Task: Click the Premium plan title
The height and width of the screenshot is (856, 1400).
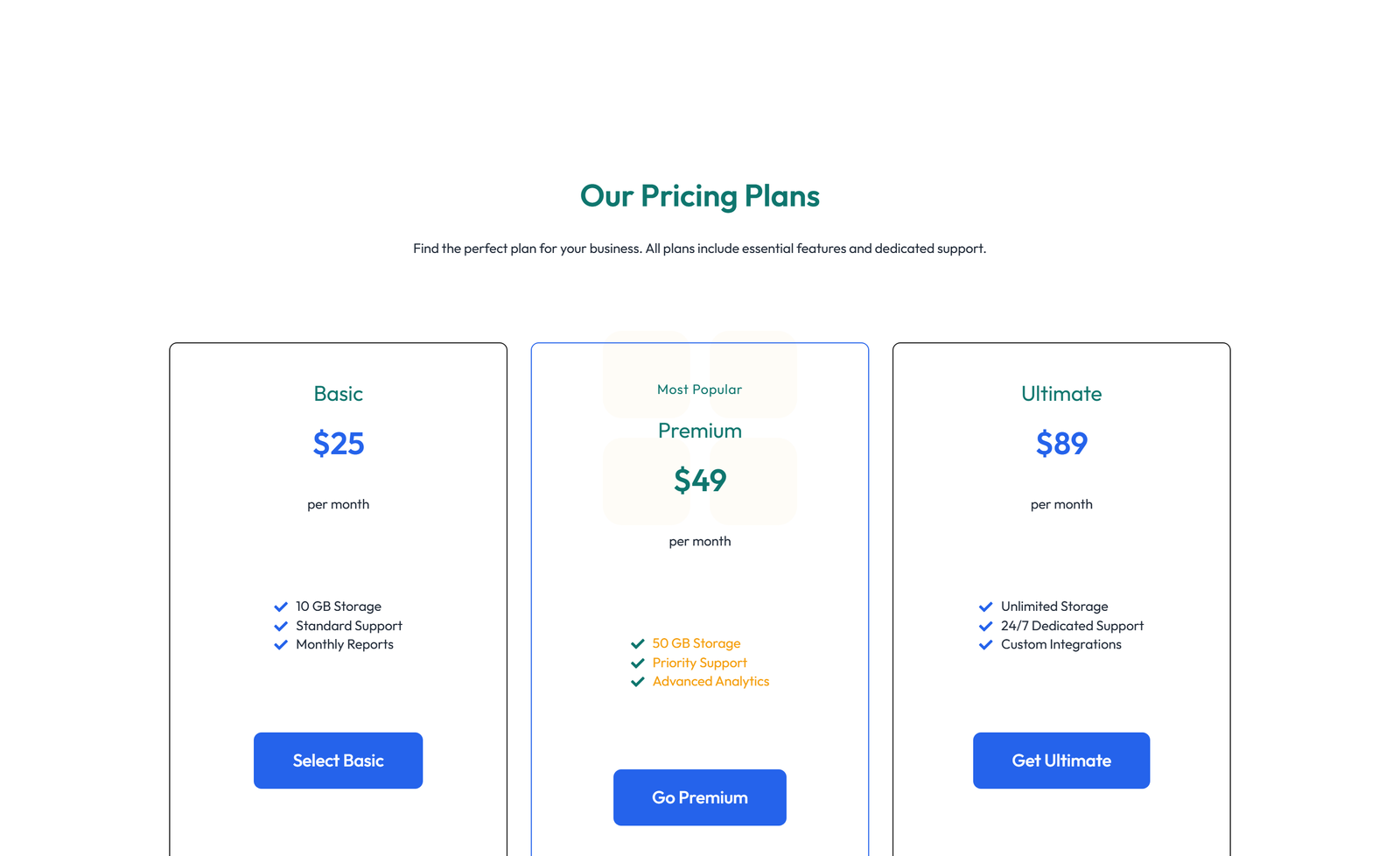Action: click(699, 430)
